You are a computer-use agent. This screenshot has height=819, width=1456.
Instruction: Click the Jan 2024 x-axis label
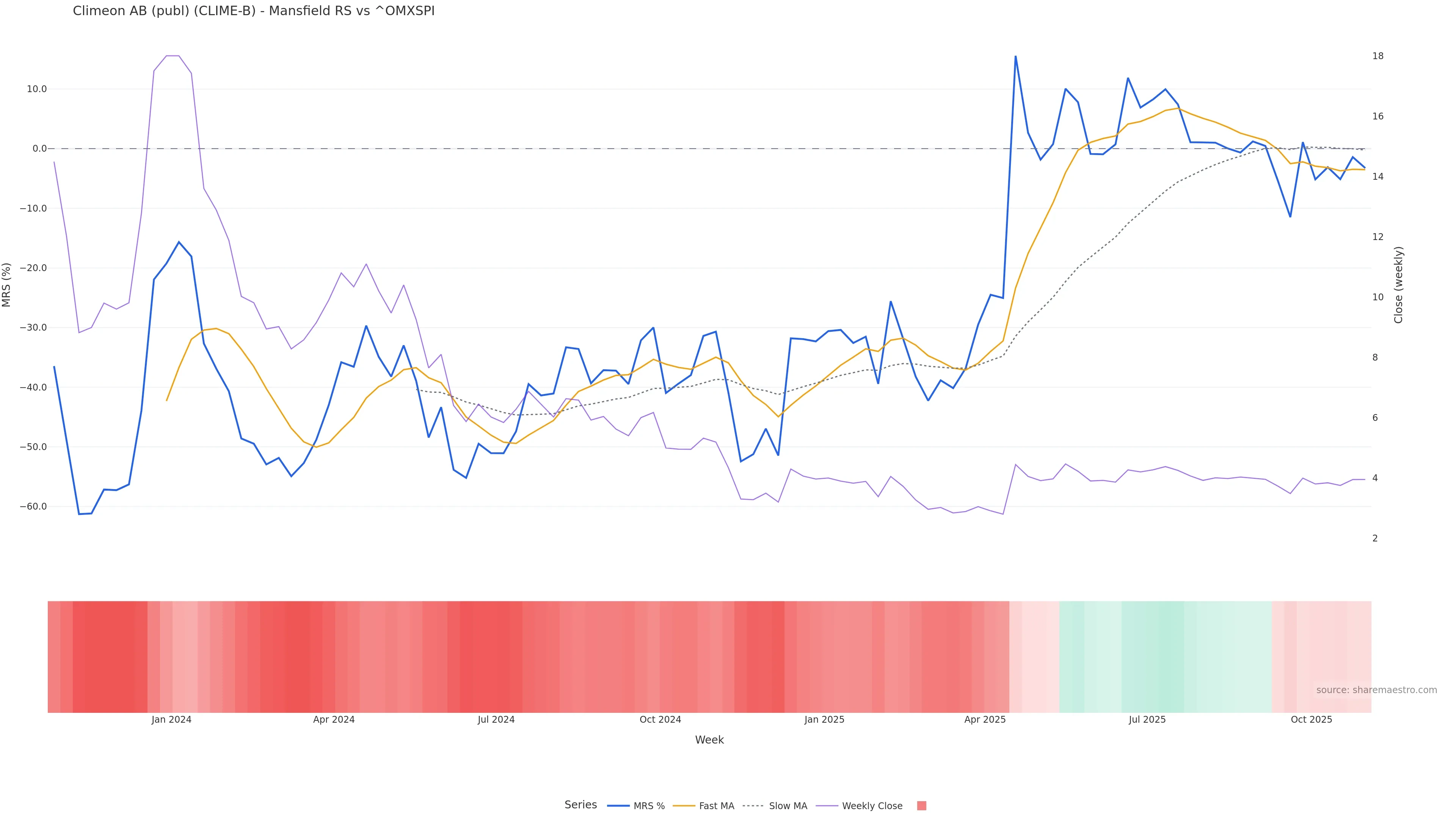click(171, 720)
